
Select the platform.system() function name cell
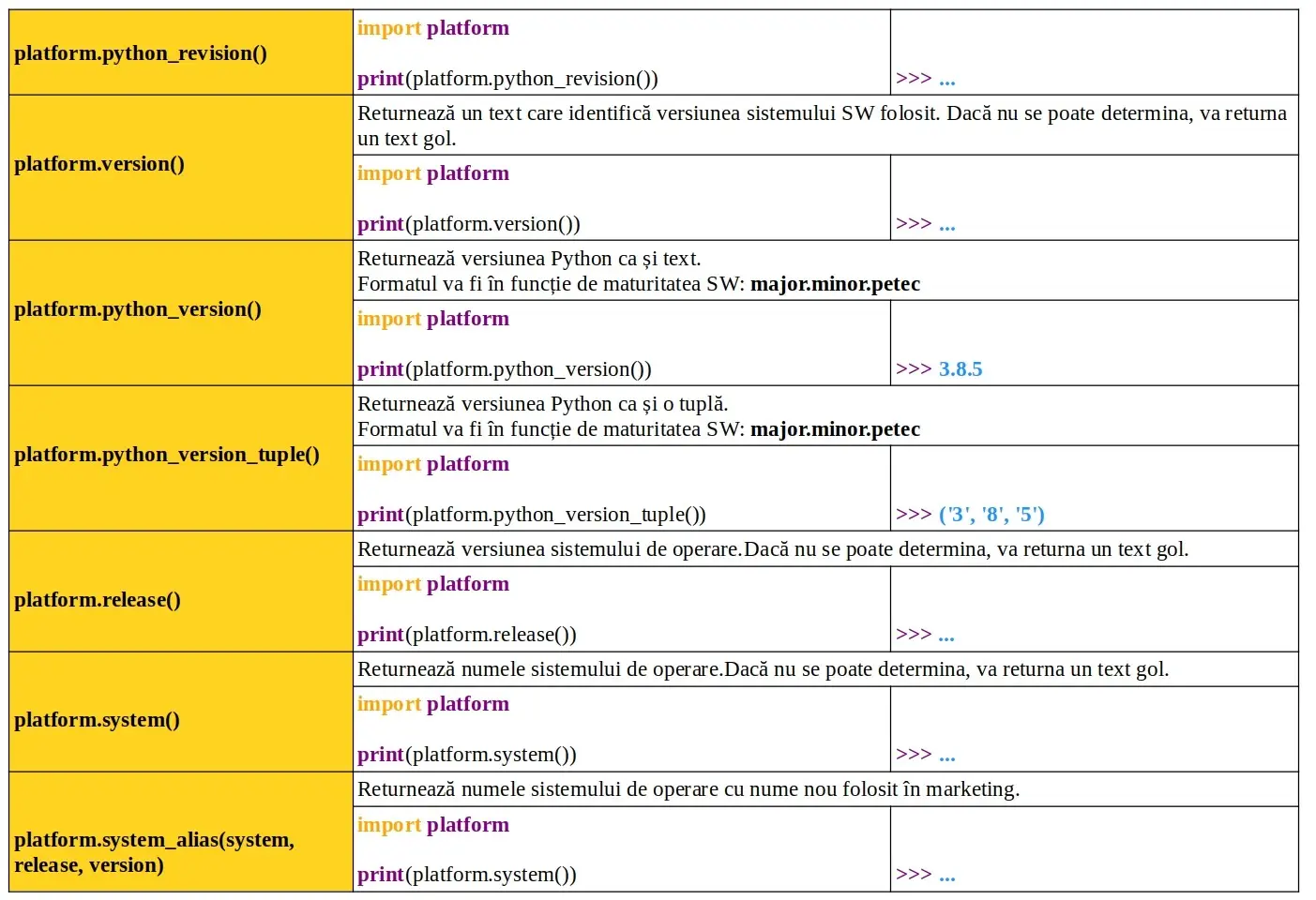pos(97,720)
